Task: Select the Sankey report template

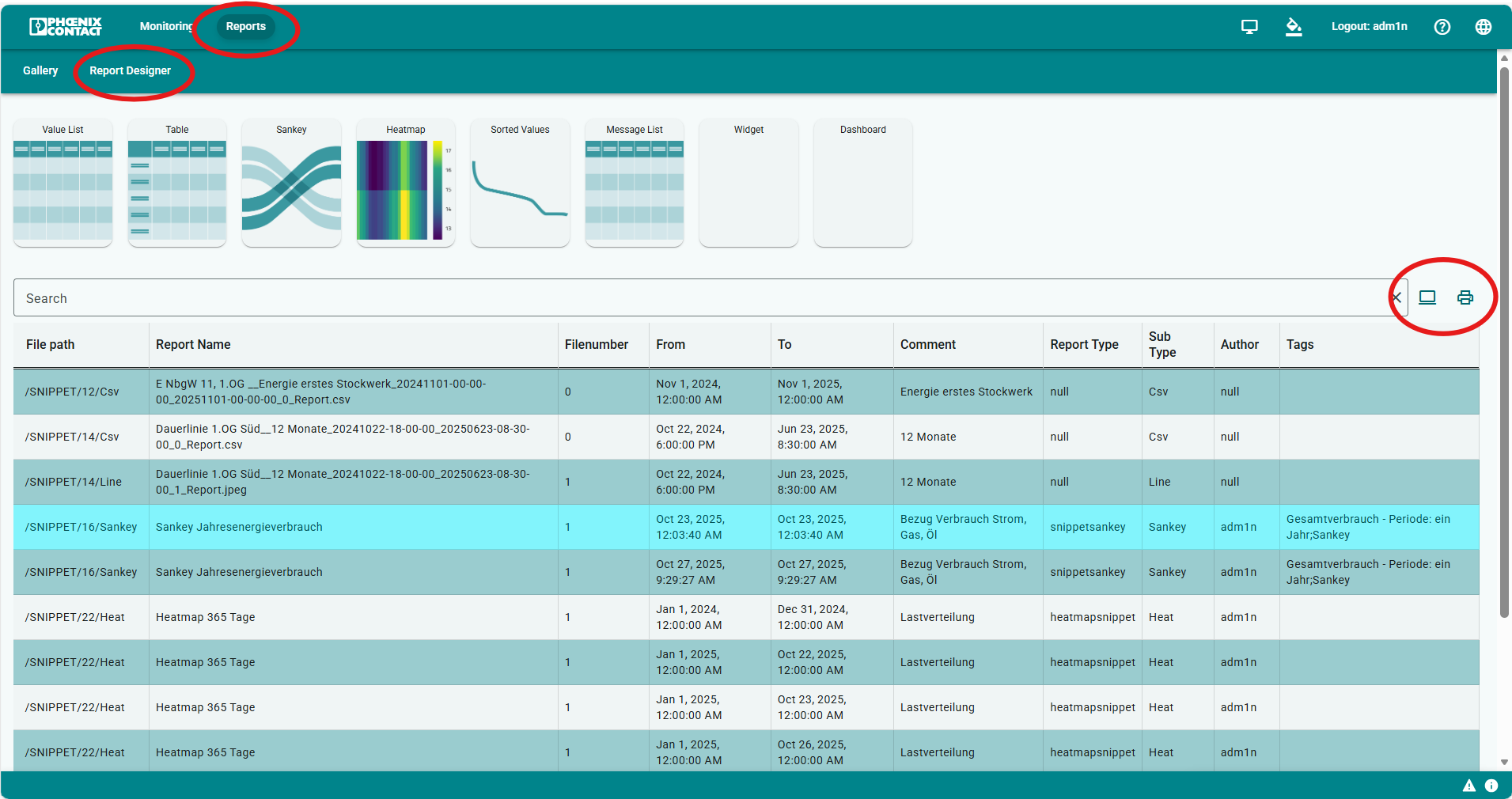Action: pos(291,183)
